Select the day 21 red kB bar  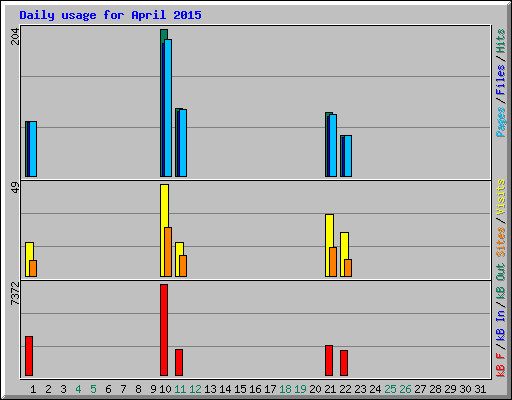[x=329, y=361]
